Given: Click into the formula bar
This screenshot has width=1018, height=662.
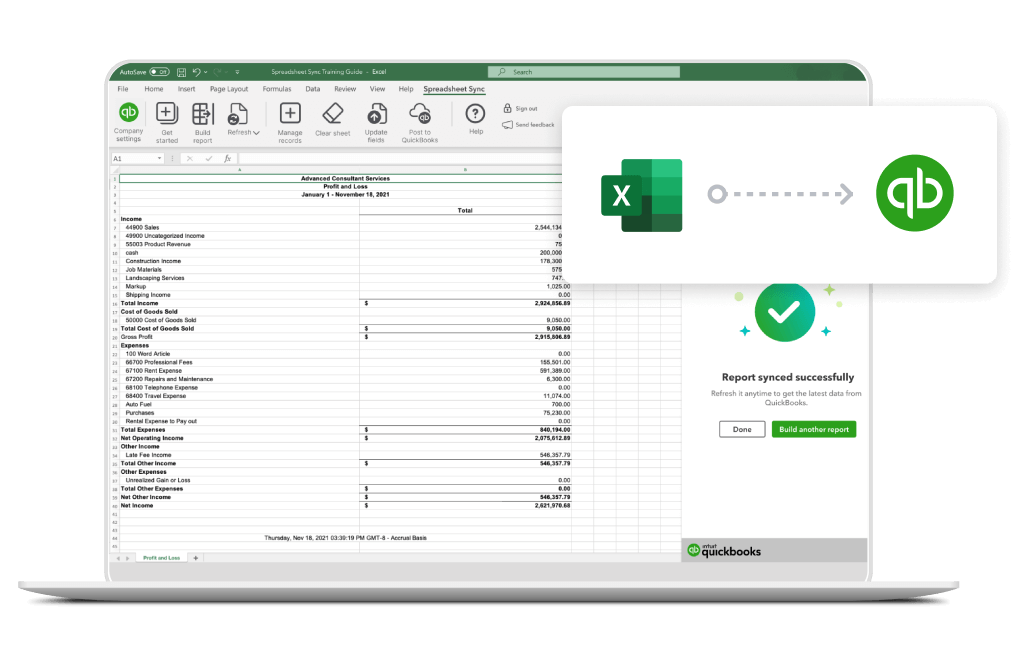Looking at the screenshot, I should click(x=399, y=158).
